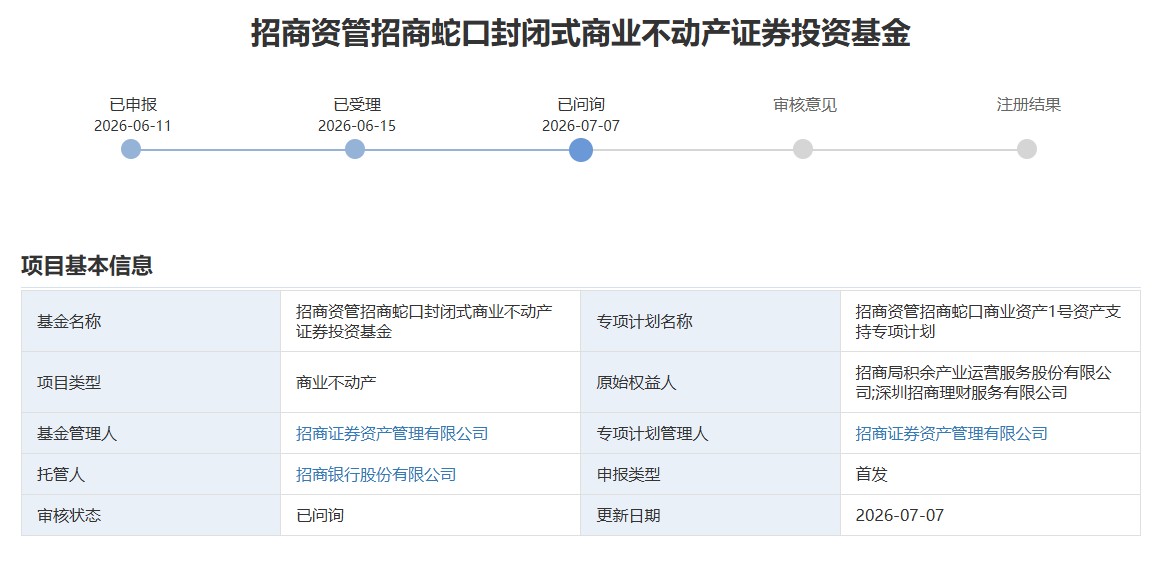Click the page title 招商资管招商蛇口封闭式商业不动产证券投资基金

click(x=580, y=34)
